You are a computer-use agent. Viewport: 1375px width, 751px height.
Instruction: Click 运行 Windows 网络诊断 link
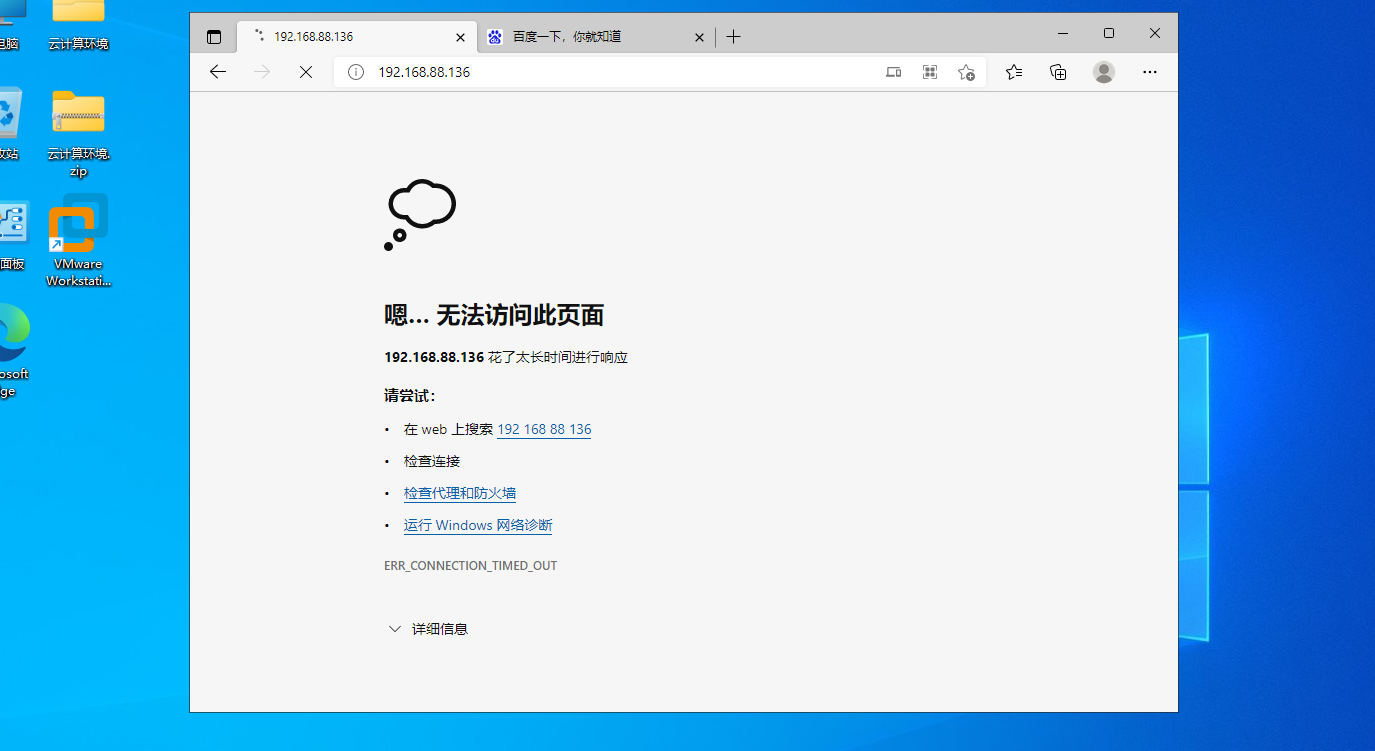(x=478, y=525)
